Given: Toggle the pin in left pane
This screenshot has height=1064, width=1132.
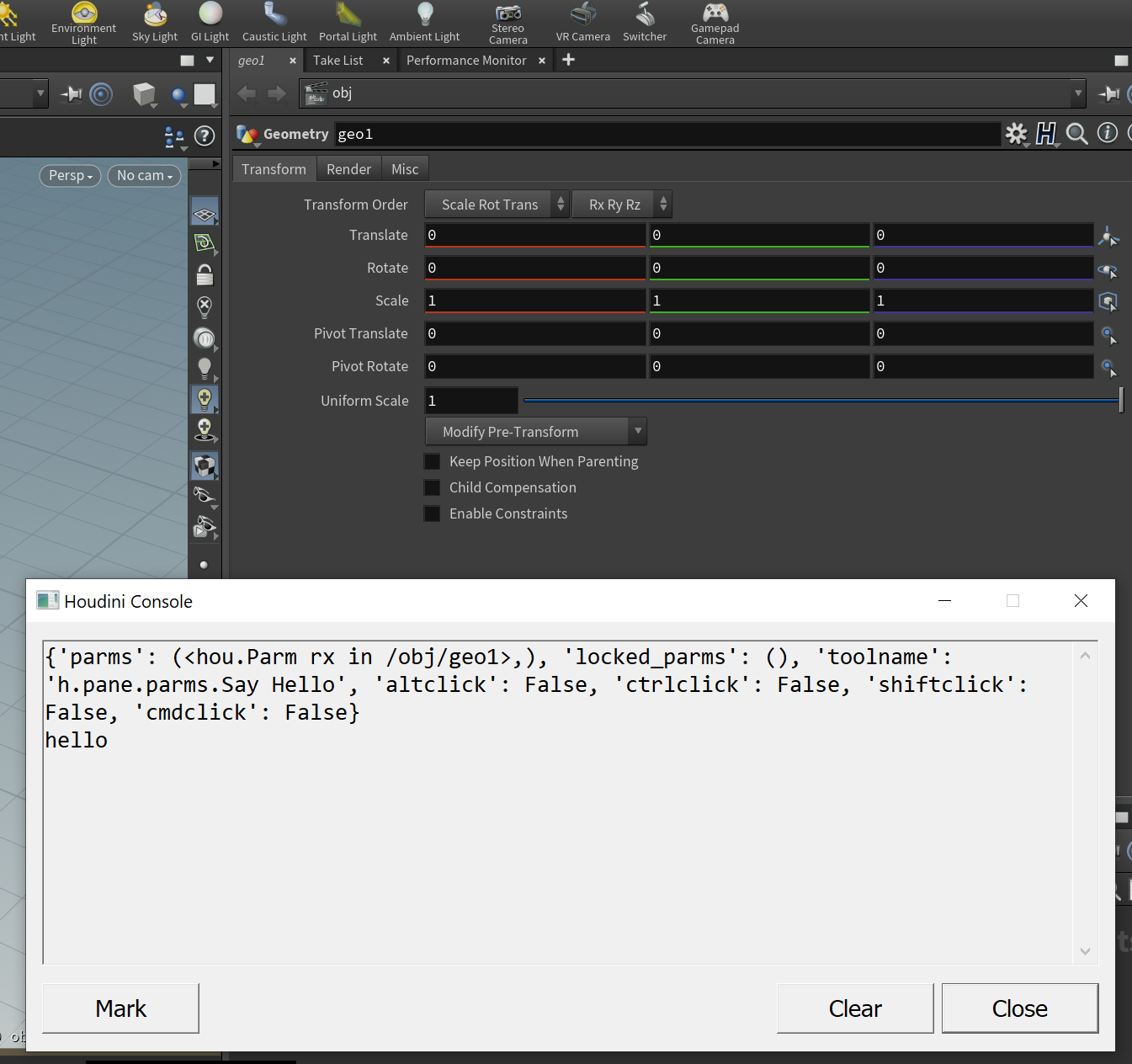Looking at the screenshot, I should tap(72, 93).
